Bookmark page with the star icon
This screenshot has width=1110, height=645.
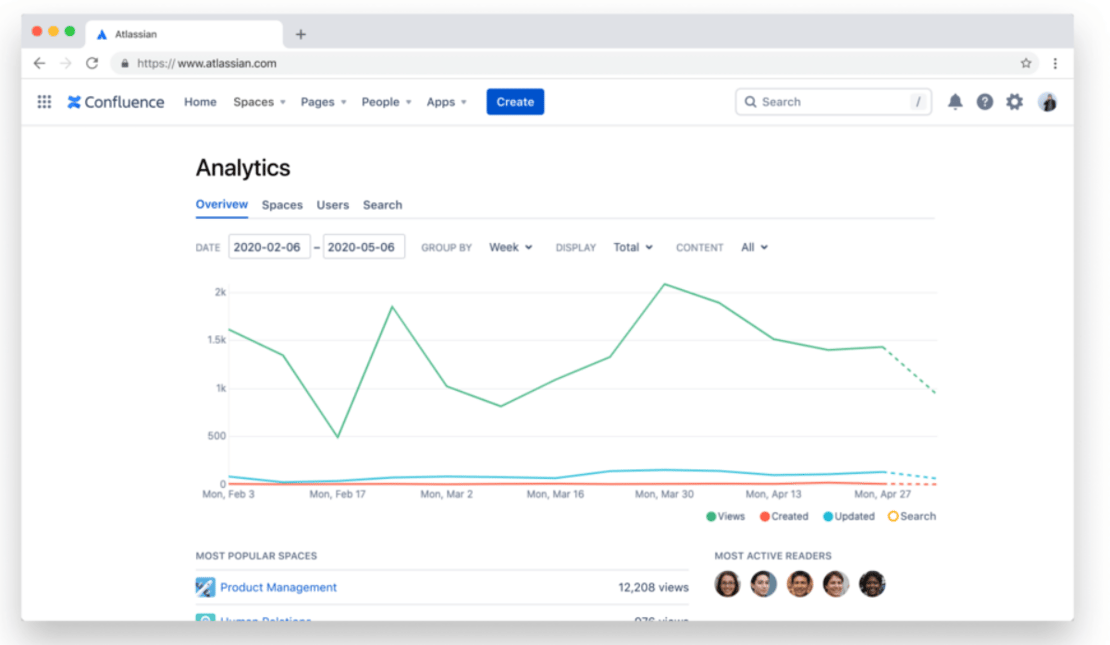(x=1026, y=63)
